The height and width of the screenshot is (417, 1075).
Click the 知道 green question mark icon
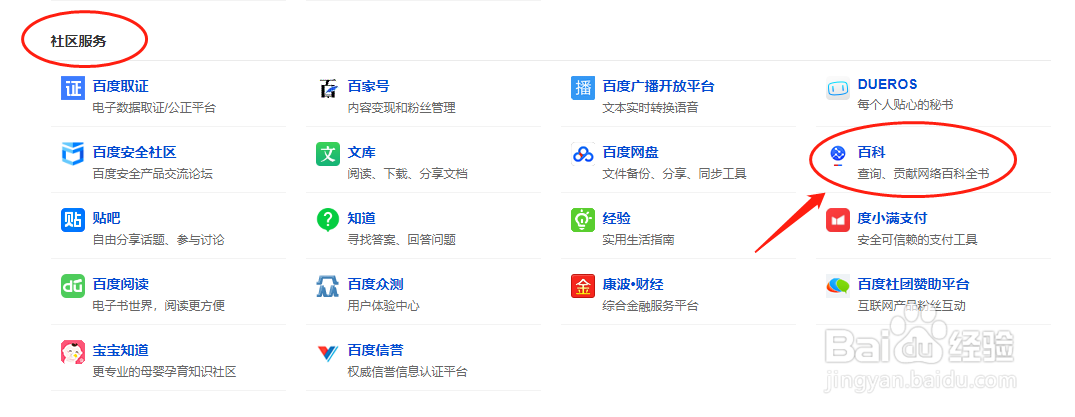[328, 220]
